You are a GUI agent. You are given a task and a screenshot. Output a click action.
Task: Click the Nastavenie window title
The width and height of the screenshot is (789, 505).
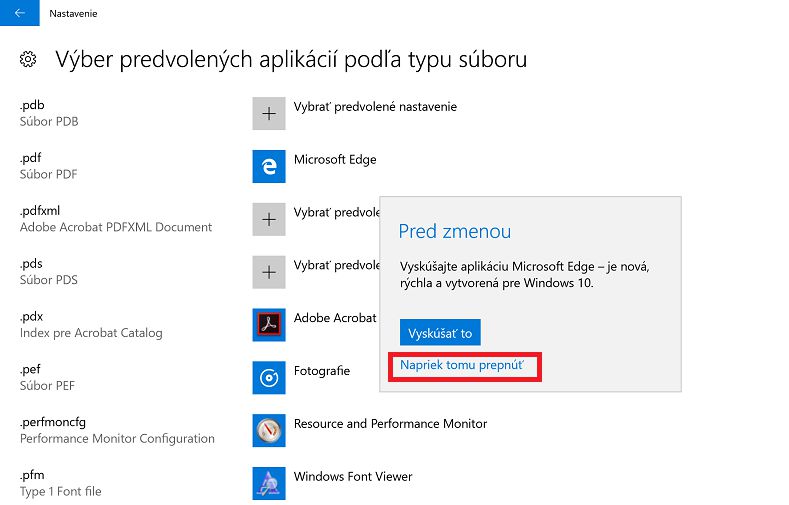[73, 14]
